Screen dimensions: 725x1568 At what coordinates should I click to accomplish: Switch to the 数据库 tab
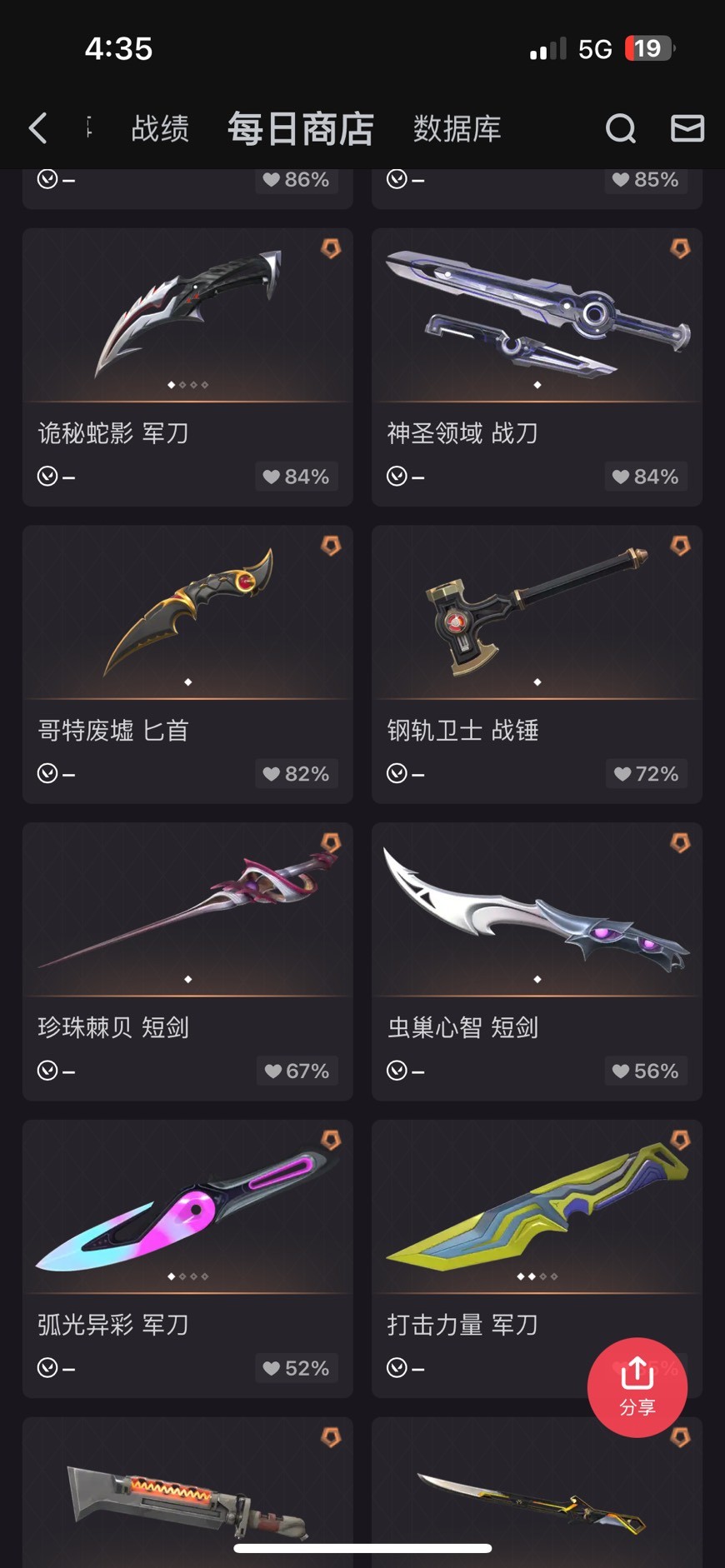point(457,128)
